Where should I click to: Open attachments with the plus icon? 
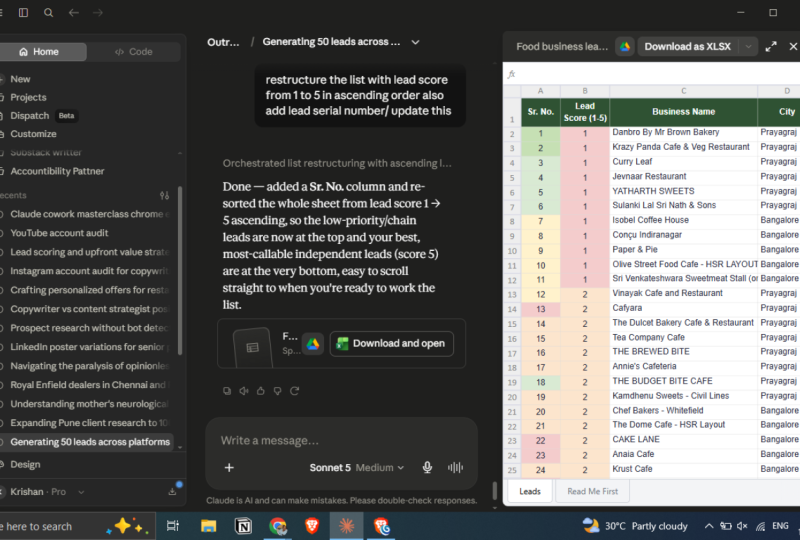229,468
